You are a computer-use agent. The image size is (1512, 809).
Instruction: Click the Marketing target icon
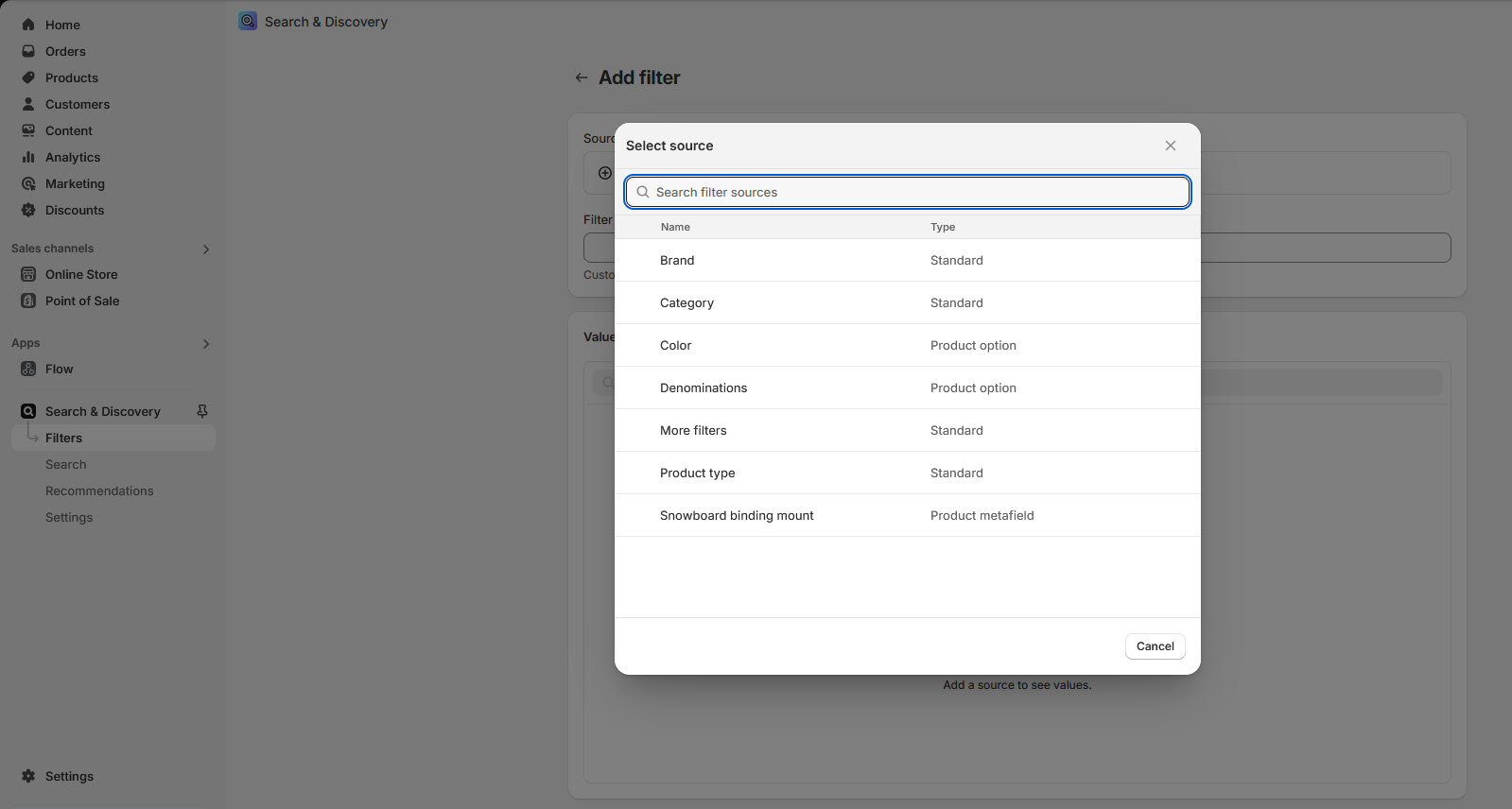pyautogui.click(x=28, y=183)
